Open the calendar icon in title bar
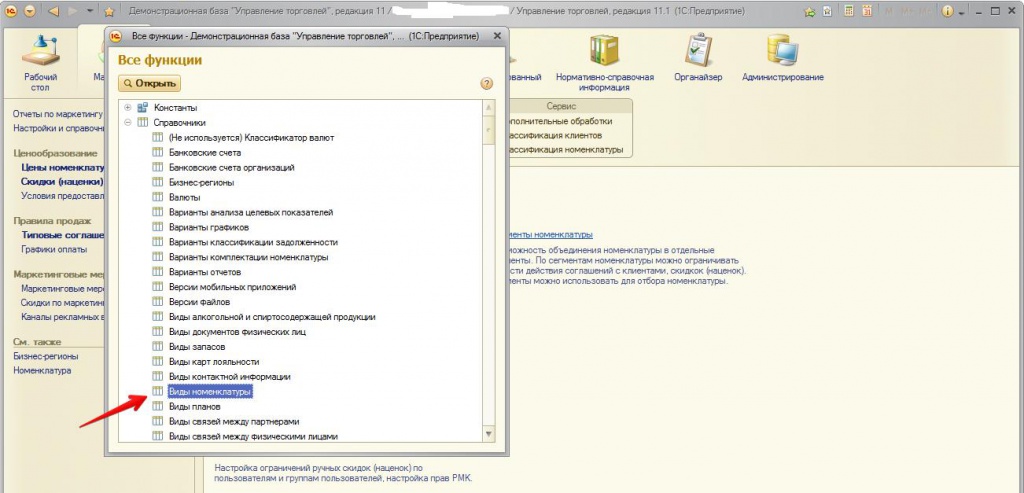Viewport: 1024px width, 493px height. pos(867,12)
